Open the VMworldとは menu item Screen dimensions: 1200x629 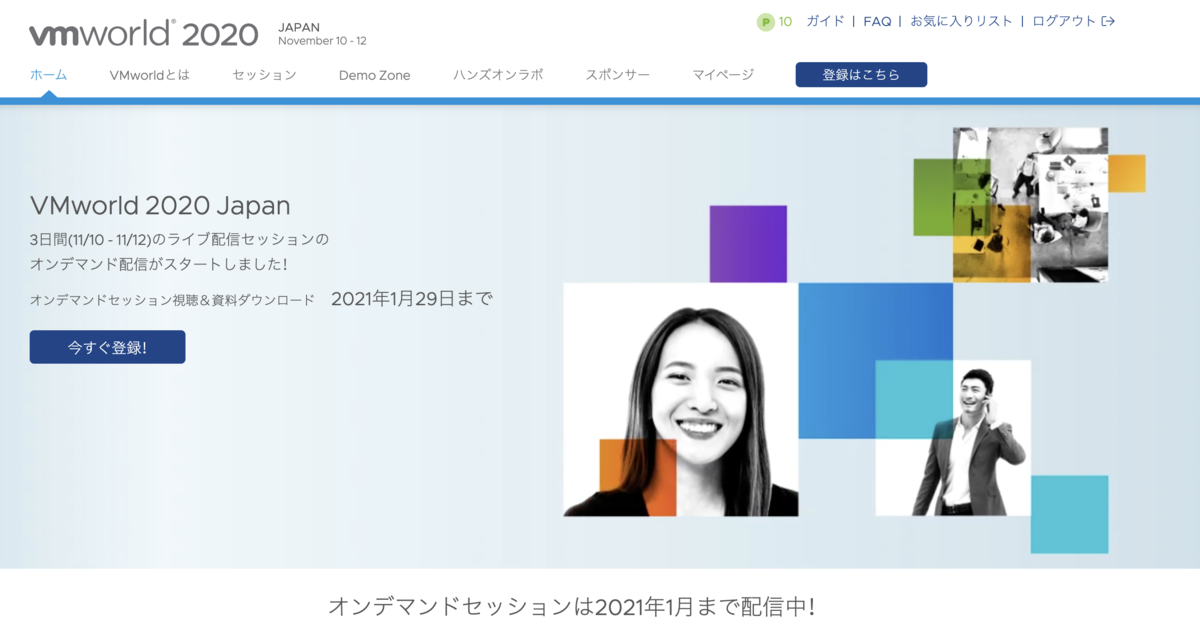coord(150,75)
